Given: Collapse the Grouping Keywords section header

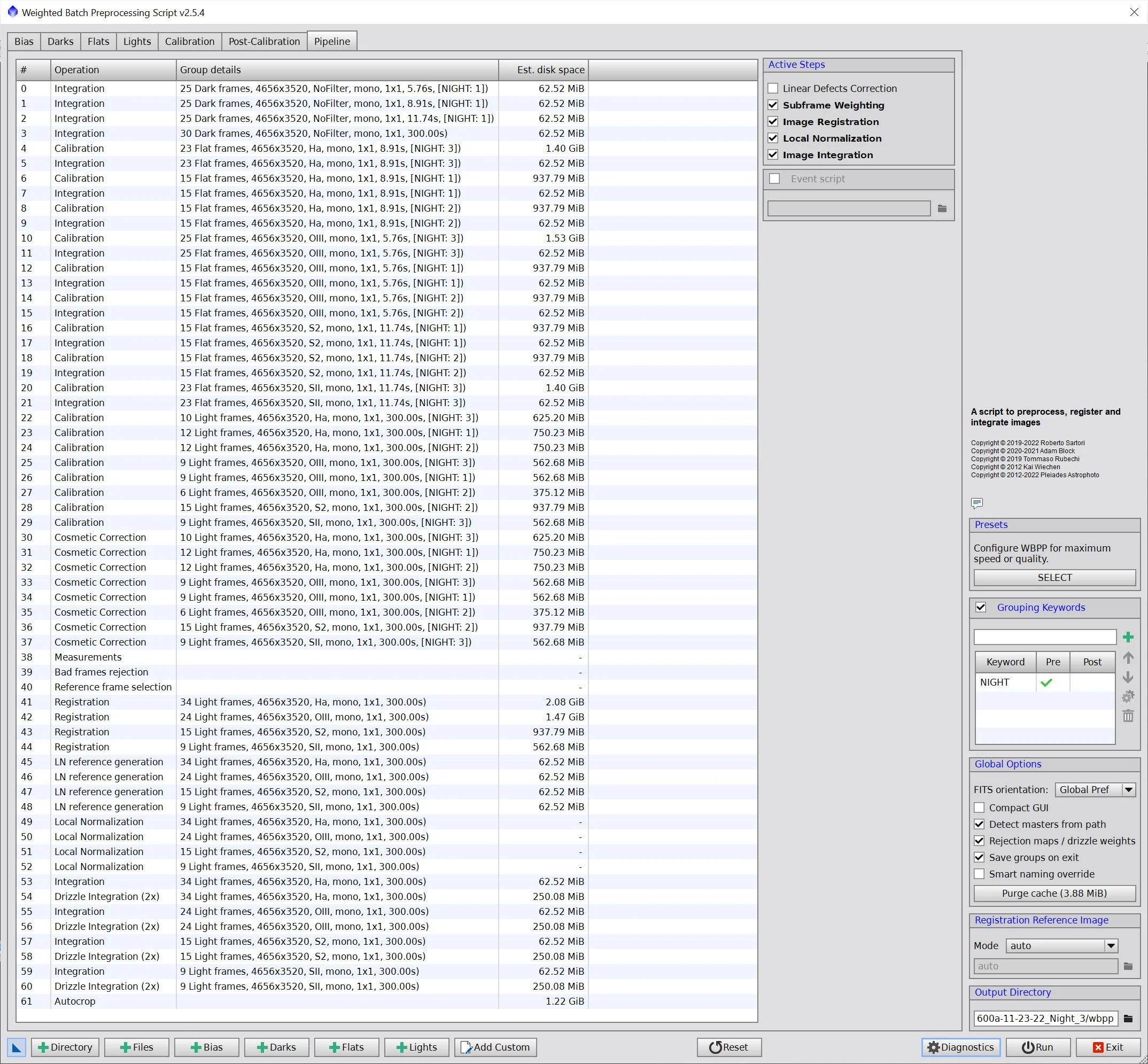Looking at the screenshot, I should 1041,608.
